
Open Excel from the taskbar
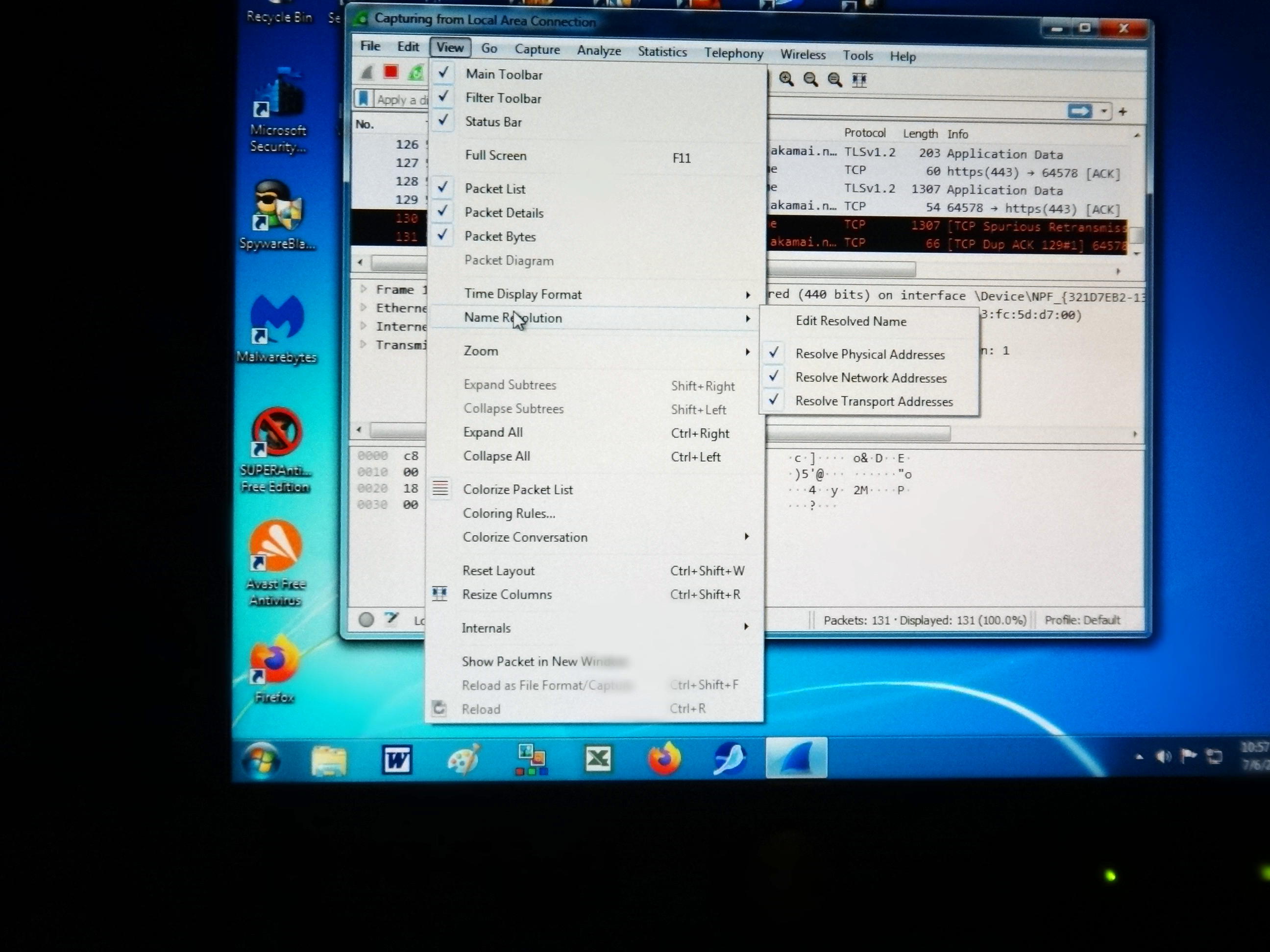click(598, 759)
